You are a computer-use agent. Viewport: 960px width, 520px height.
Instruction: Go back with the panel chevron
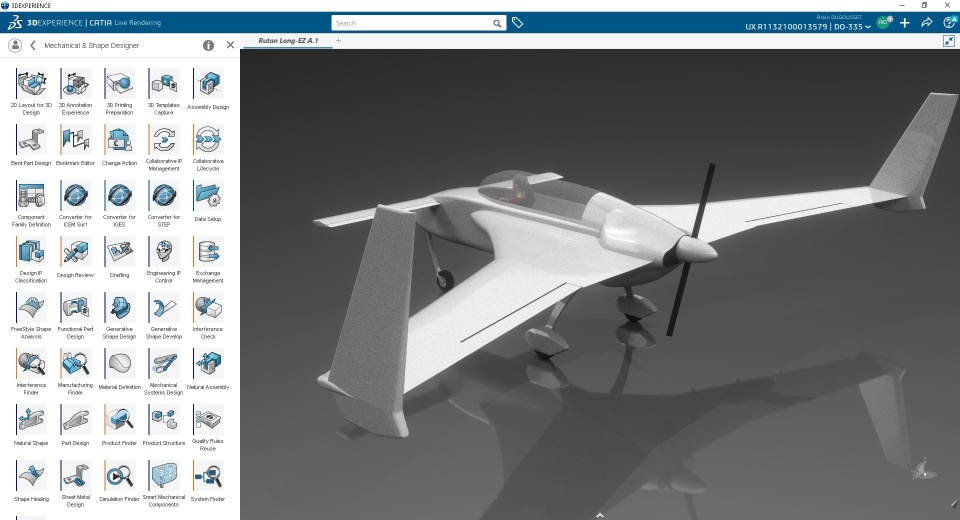33,45
